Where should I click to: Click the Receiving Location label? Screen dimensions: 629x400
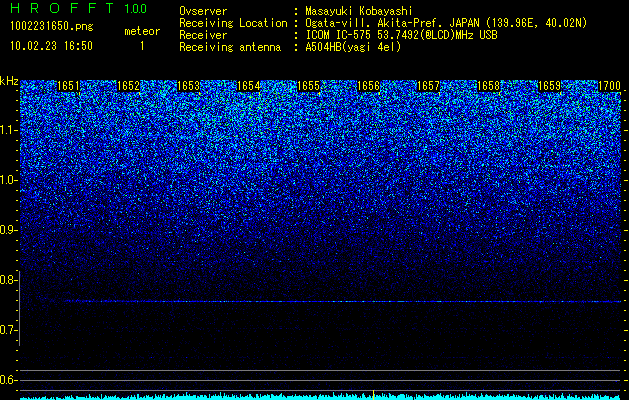[x=233, y=23]
